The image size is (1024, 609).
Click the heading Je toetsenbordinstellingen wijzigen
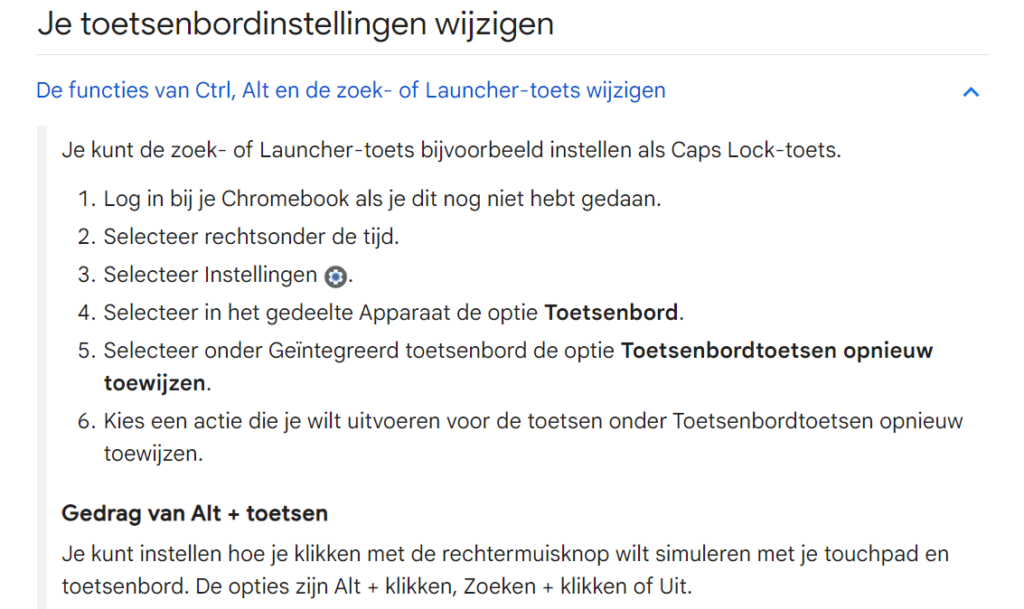click(295, 23)
